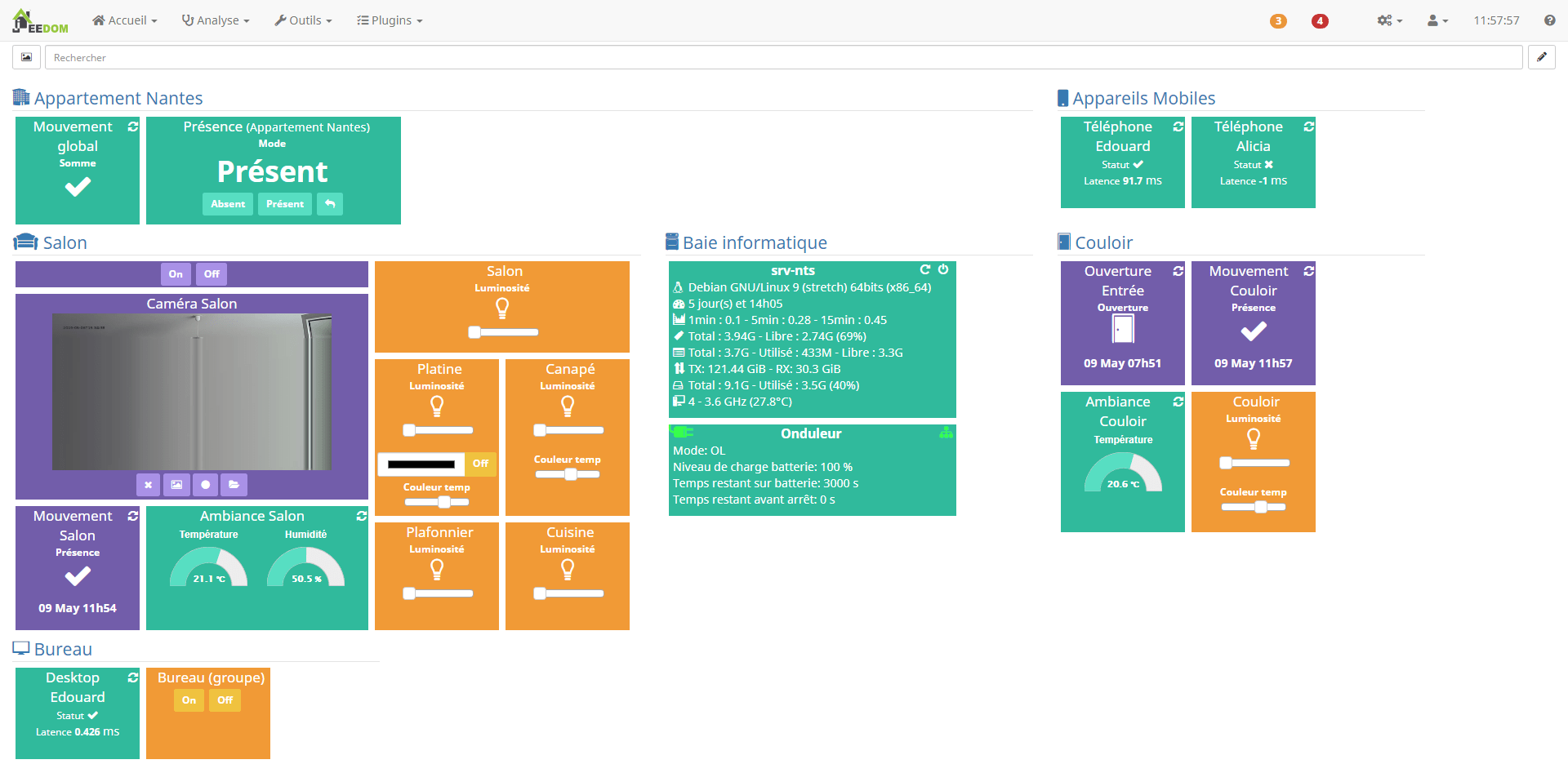
Task: Click the red notification counter showing 4
Action: (1320, 22)
